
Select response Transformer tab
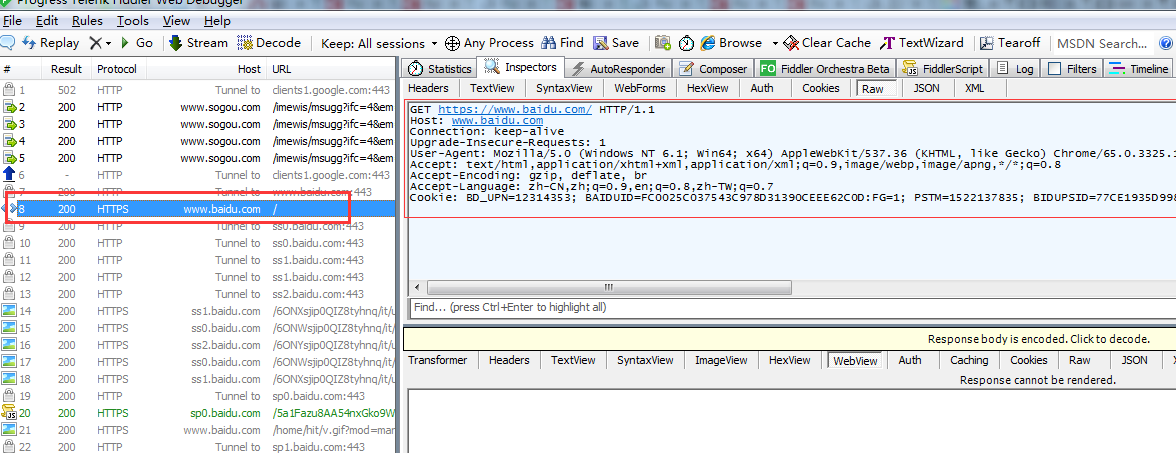coord(438,360)
